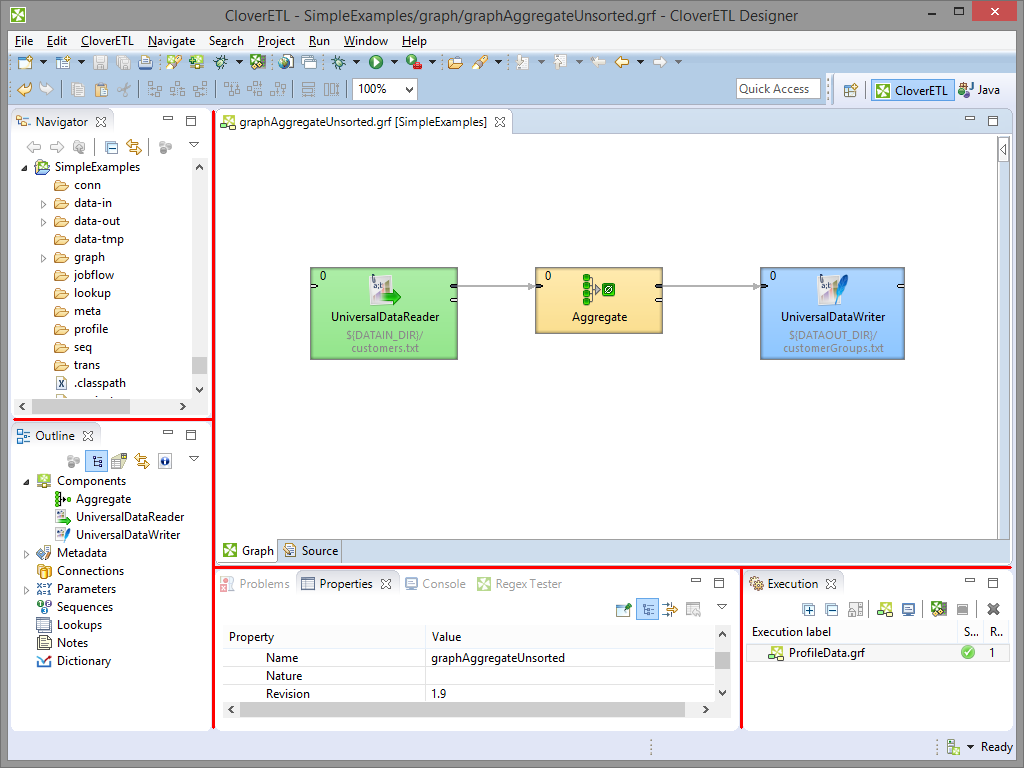The image size is (1024, 768).
Task: Click the green status check for ProfileData.grf
Action: click(x=968, y=652)
